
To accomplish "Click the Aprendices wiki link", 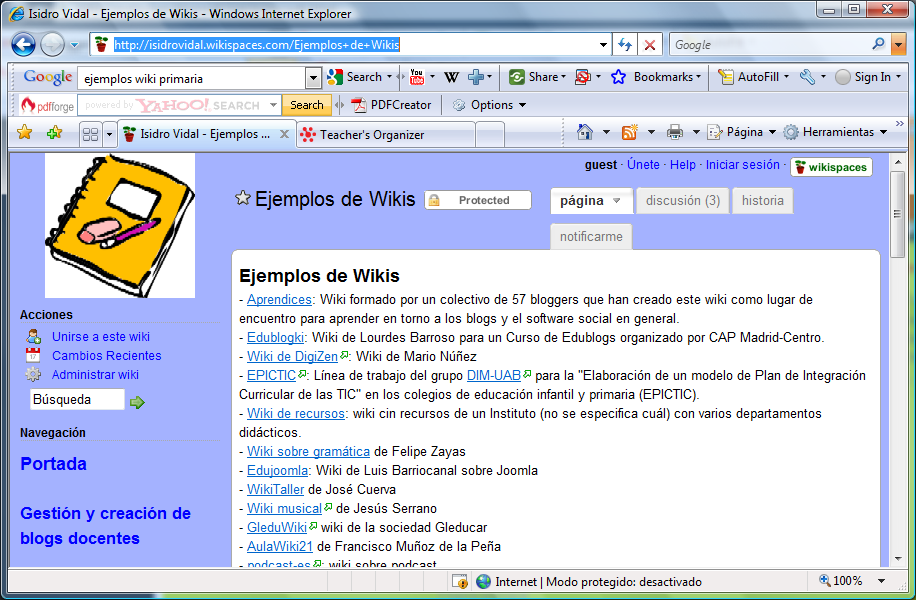I will pos(278,298).
